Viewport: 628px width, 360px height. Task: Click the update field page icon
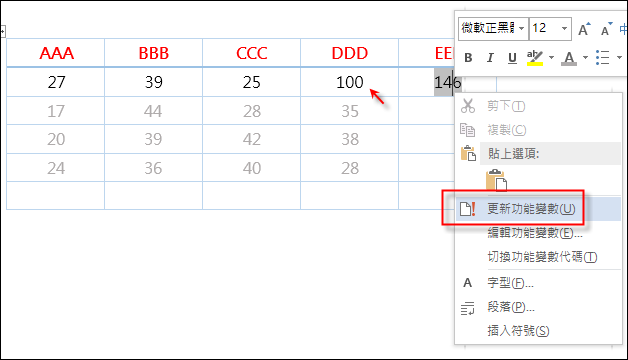[x=467, y=209]
